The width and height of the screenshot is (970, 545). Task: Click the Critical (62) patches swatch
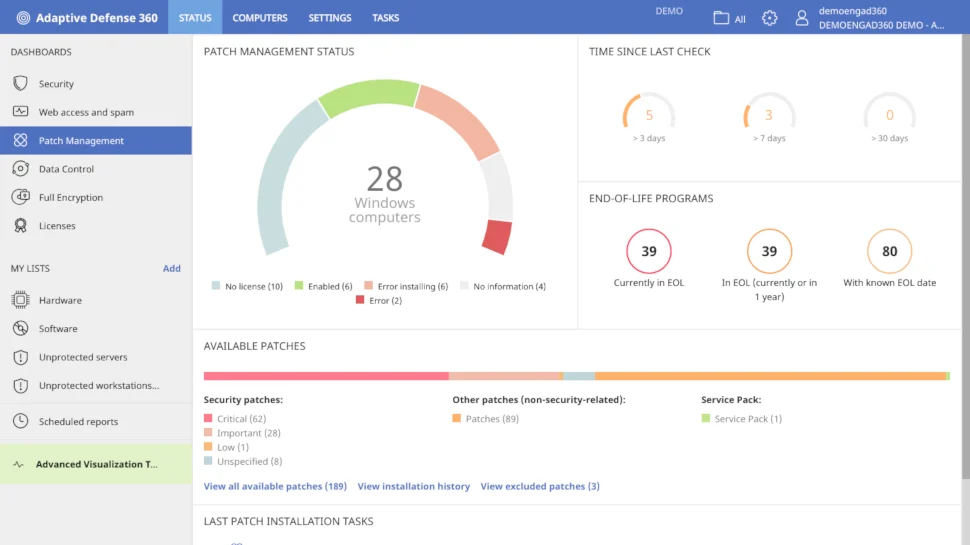(x=208, y=418)
